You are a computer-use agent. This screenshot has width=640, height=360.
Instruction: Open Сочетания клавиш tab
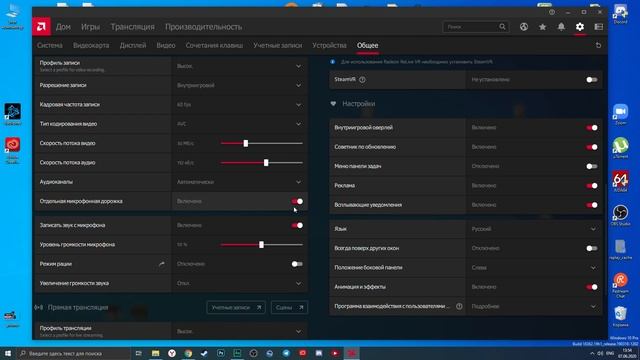[x=214, y=45]
